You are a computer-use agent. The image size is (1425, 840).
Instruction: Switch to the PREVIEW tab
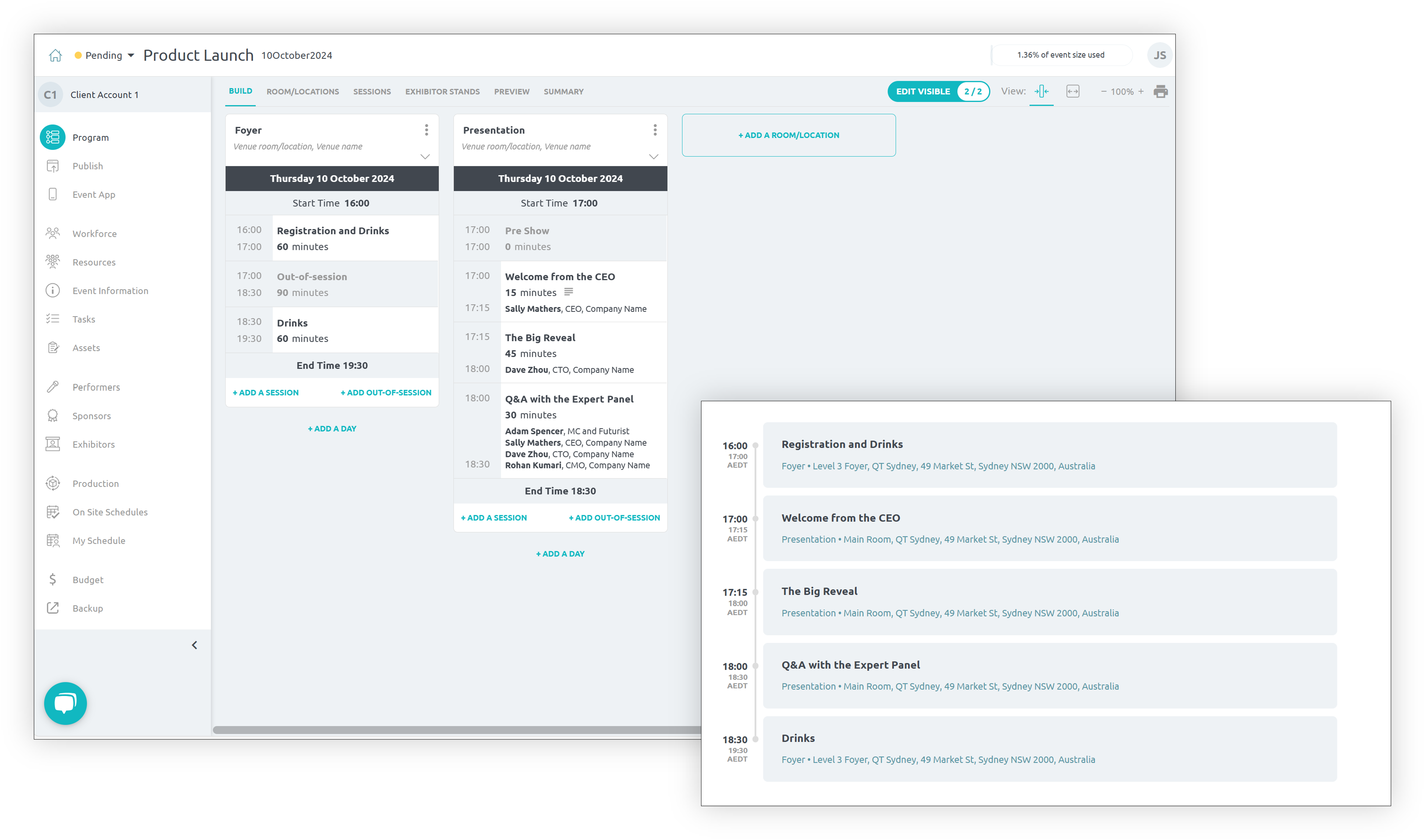point(511,92)
